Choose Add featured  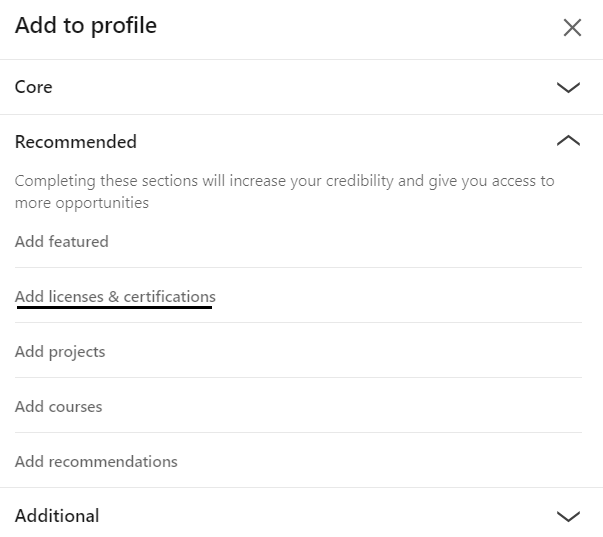pos(61,241)
